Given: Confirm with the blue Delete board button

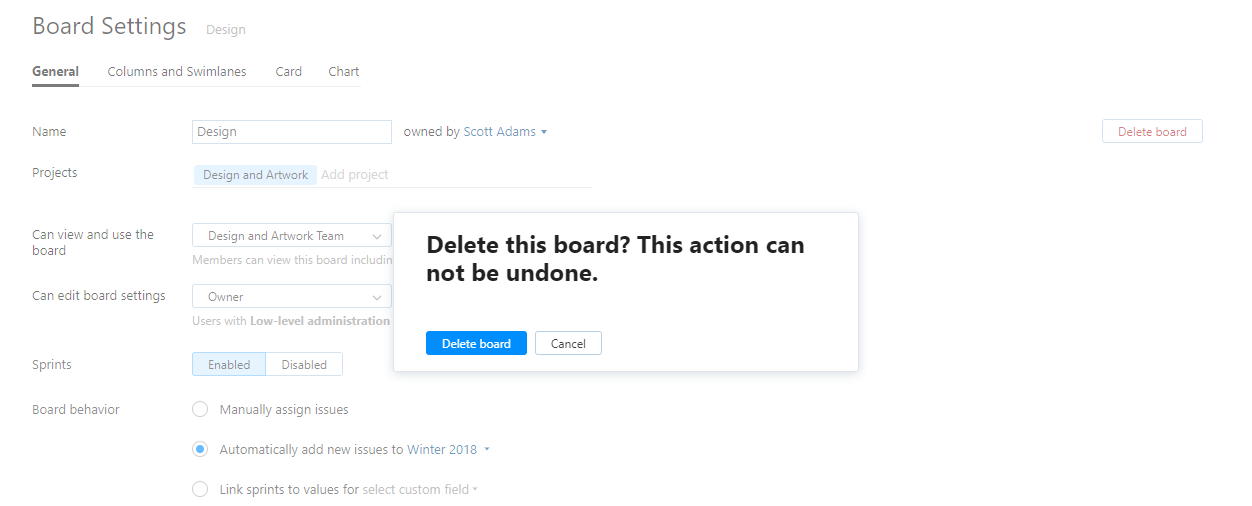Looking at the screenshot, I should [x=476, y=343].
